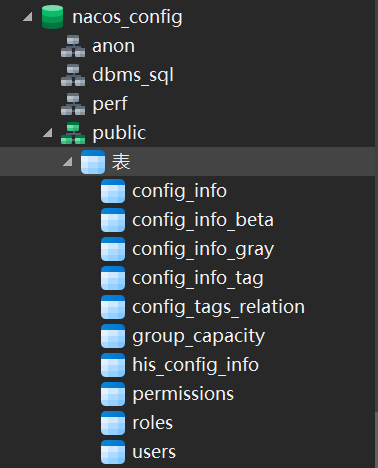Select the his_config_info table
378x468 pixels.
195,365
